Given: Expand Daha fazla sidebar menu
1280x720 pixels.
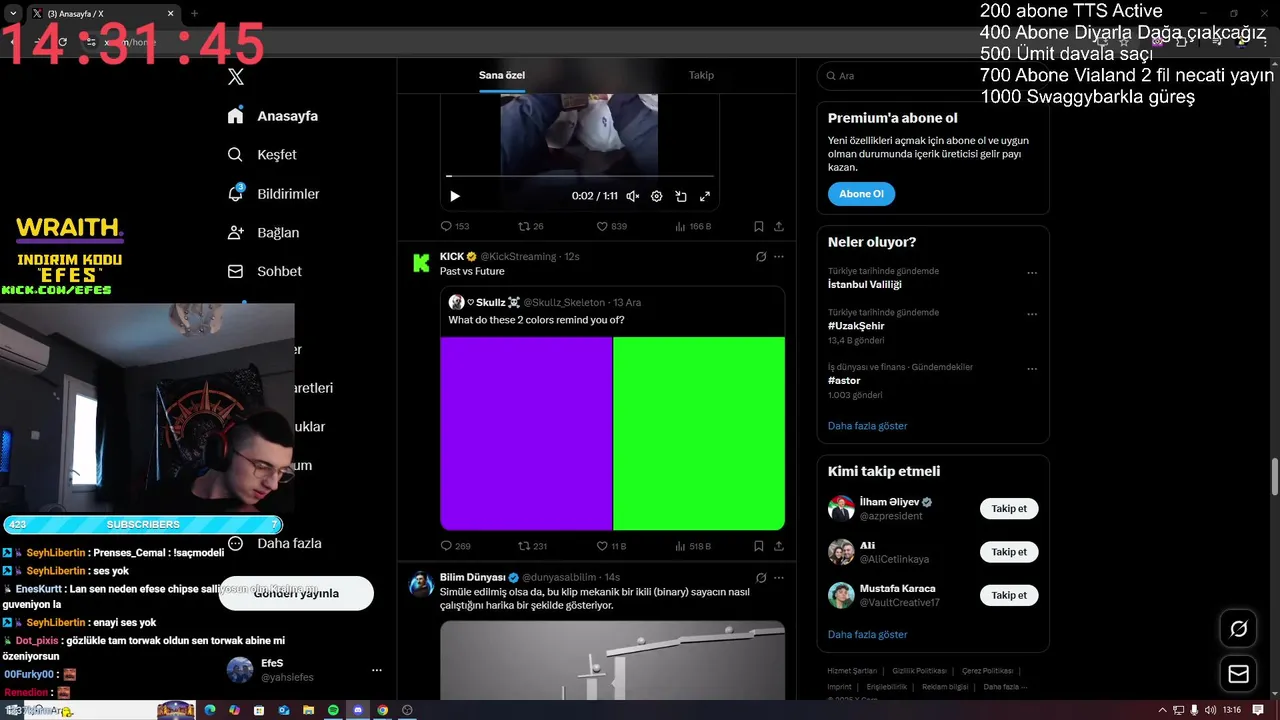Looking at the screenshot, I should tap(274, 543).
